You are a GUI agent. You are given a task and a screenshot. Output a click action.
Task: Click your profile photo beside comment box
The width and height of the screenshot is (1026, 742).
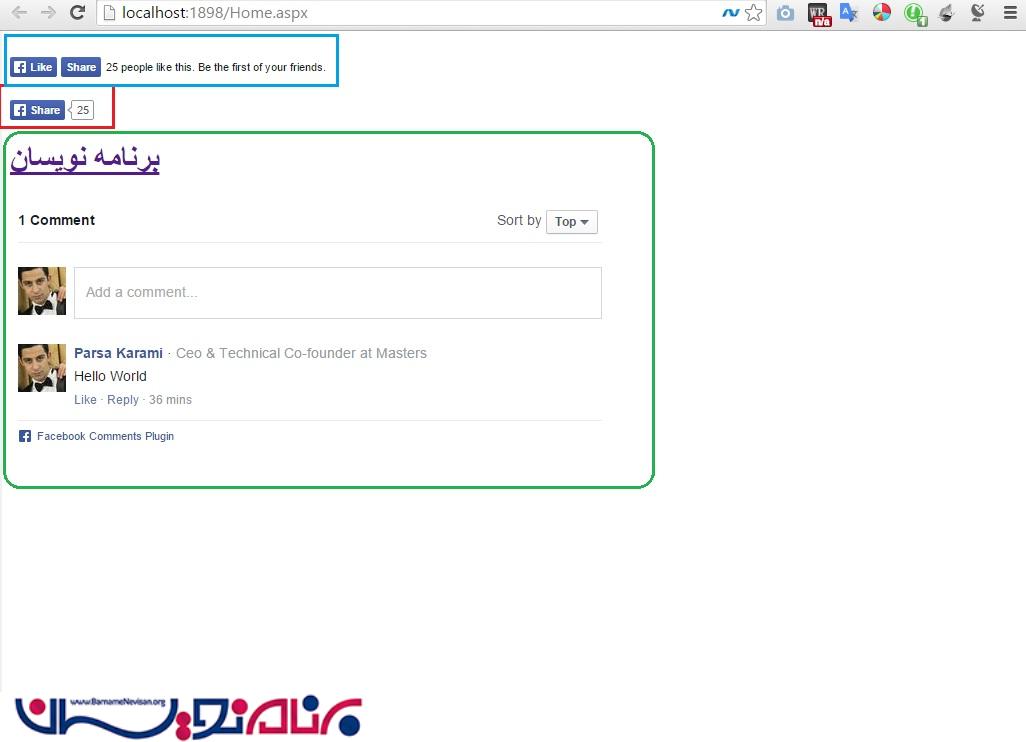click(x=42, y=291)
